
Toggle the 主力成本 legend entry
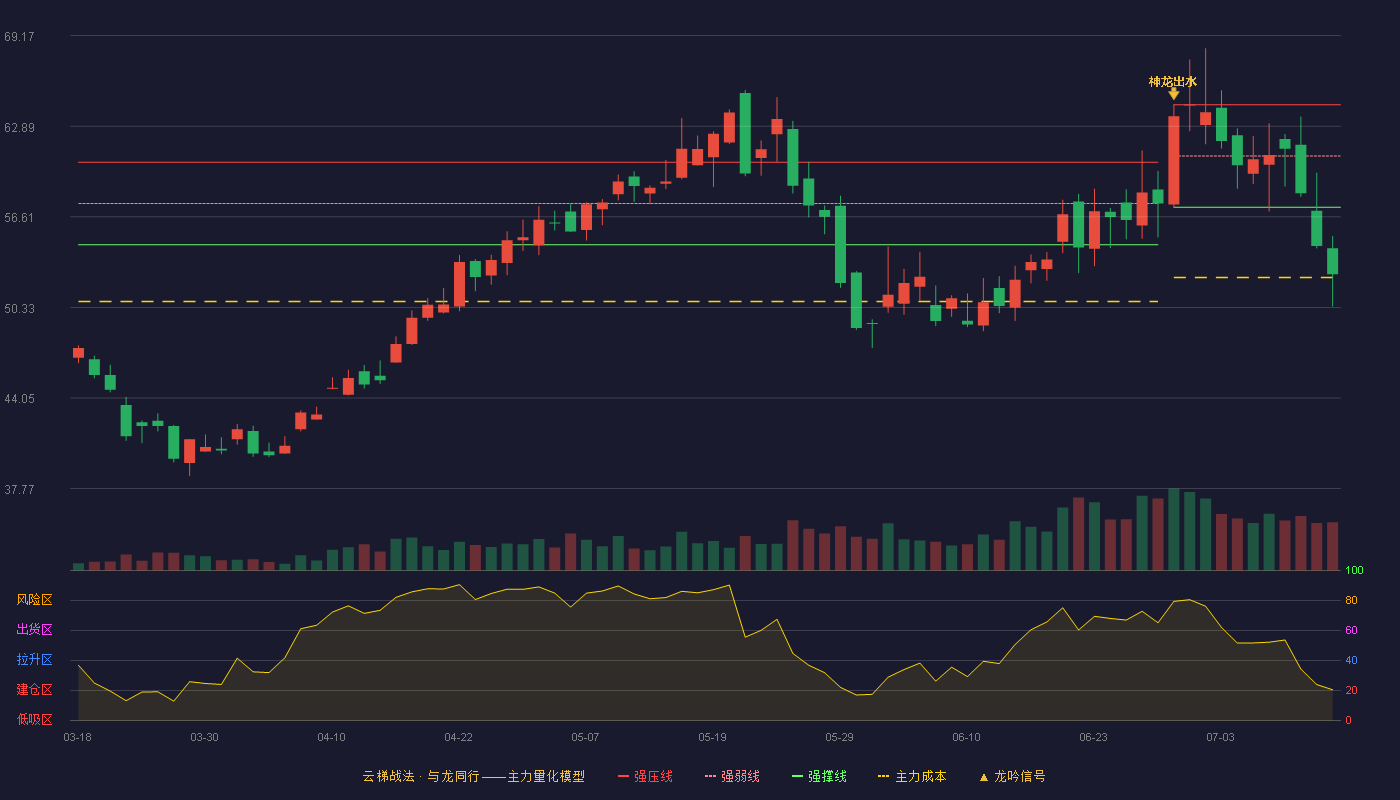(x=912, y=776)
